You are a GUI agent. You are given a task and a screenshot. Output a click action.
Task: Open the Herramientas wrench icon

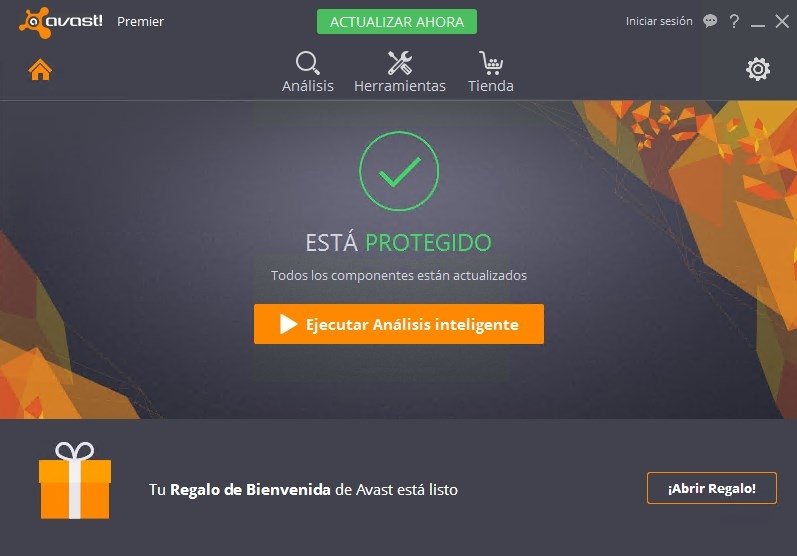click(x=400, y=63)
